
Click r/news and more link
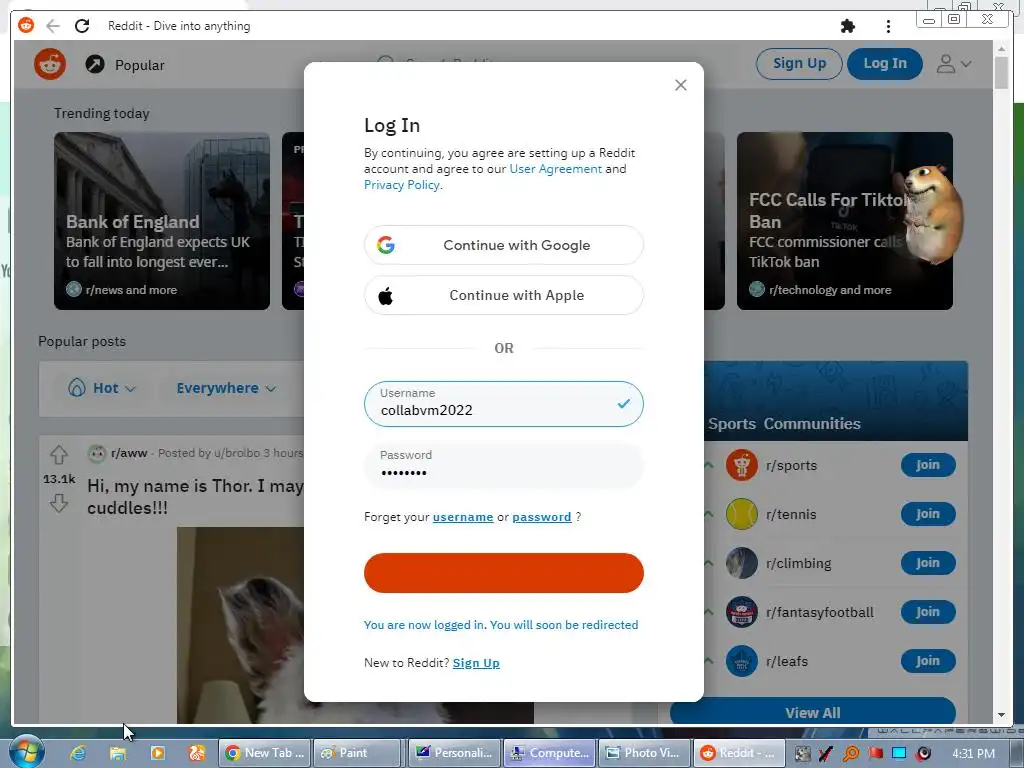pos(131,289)
